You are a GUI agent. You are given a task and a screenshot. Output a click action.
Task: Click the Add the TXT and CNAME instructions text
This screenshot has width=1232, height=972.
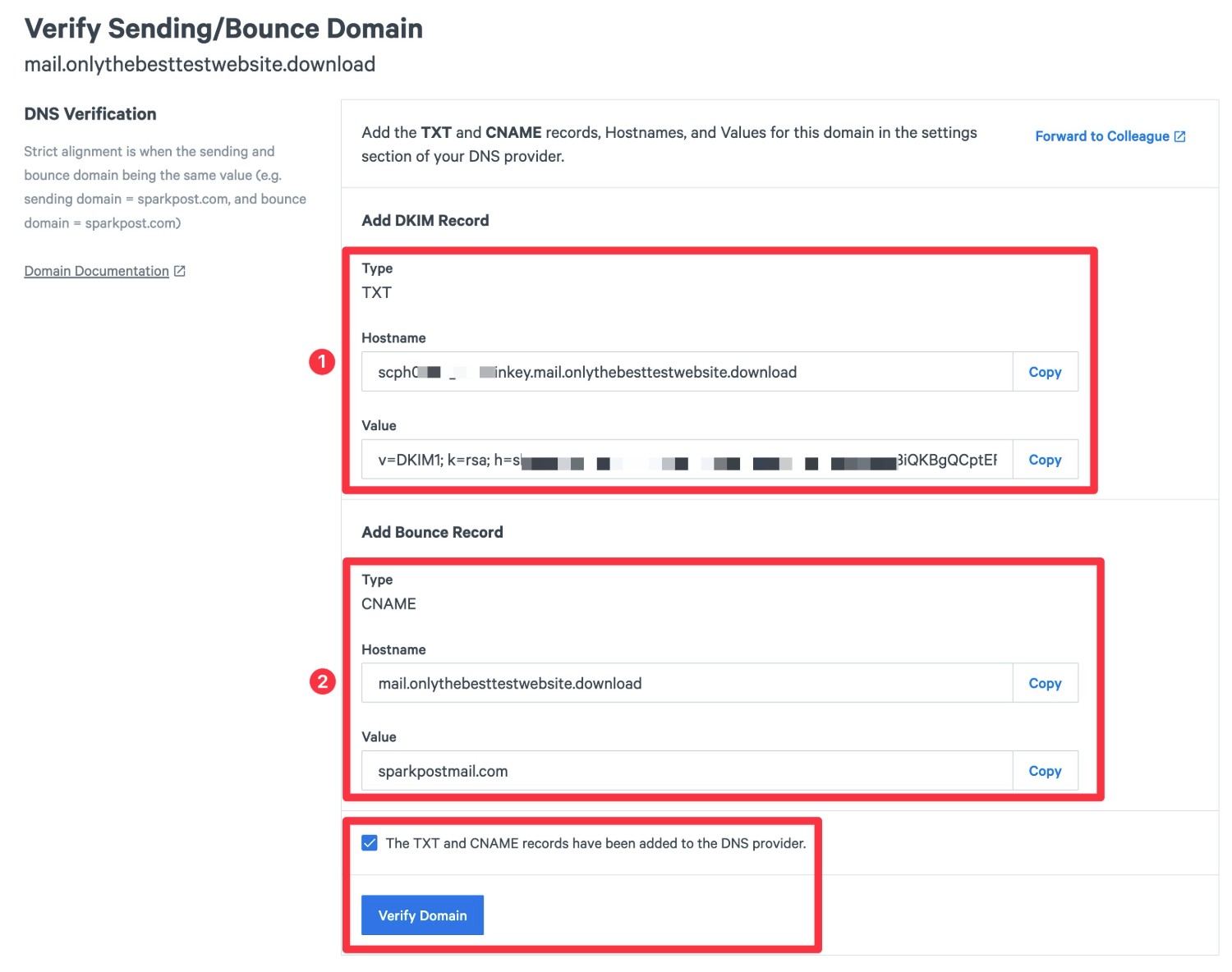669,144
